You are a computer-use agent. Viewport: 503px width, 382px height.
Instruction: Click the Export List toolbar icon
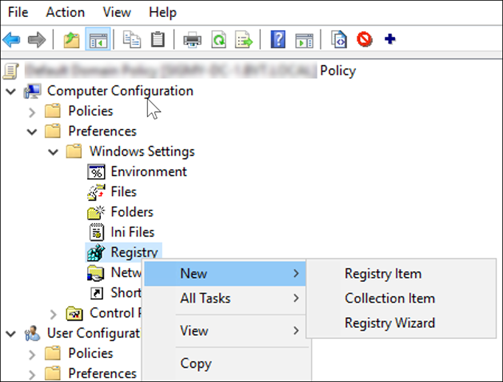pyautogui.click(x=244, y=40)
